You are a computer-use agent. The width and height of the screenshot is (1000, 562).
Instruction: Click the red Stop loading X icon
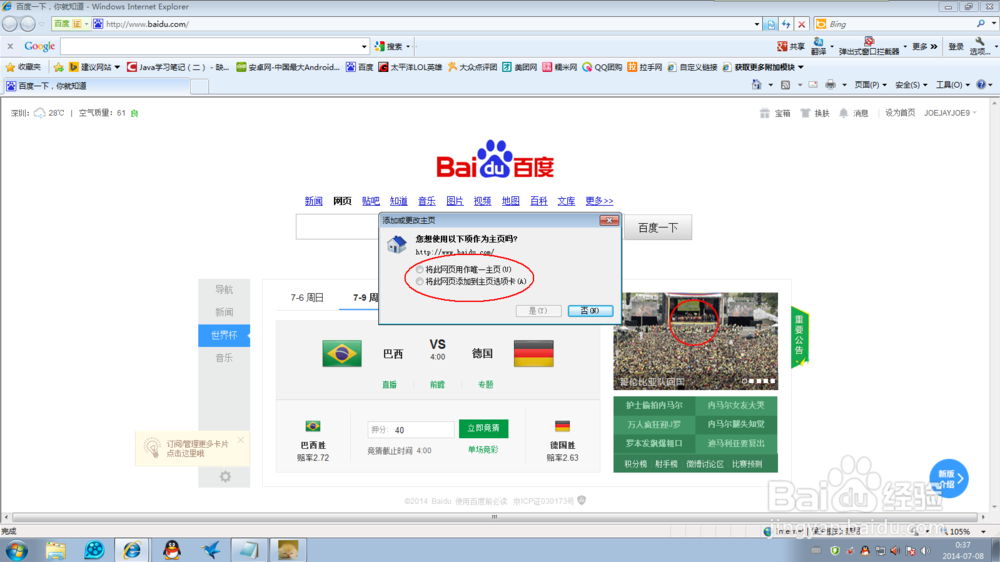pyautogui.click(x=802, y=24)
